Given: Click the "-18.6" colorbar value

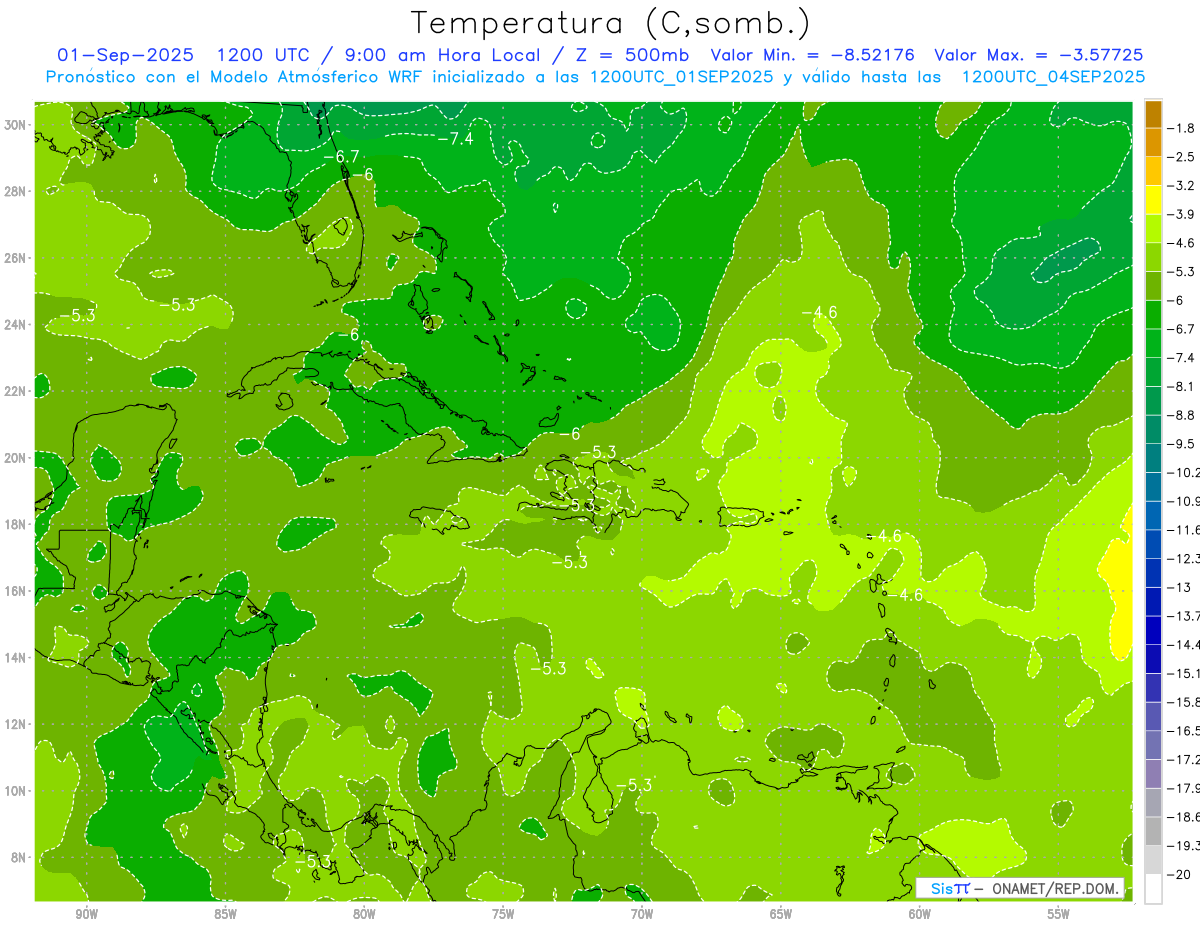Looking at the screenshot, I should coord(1184,818).
